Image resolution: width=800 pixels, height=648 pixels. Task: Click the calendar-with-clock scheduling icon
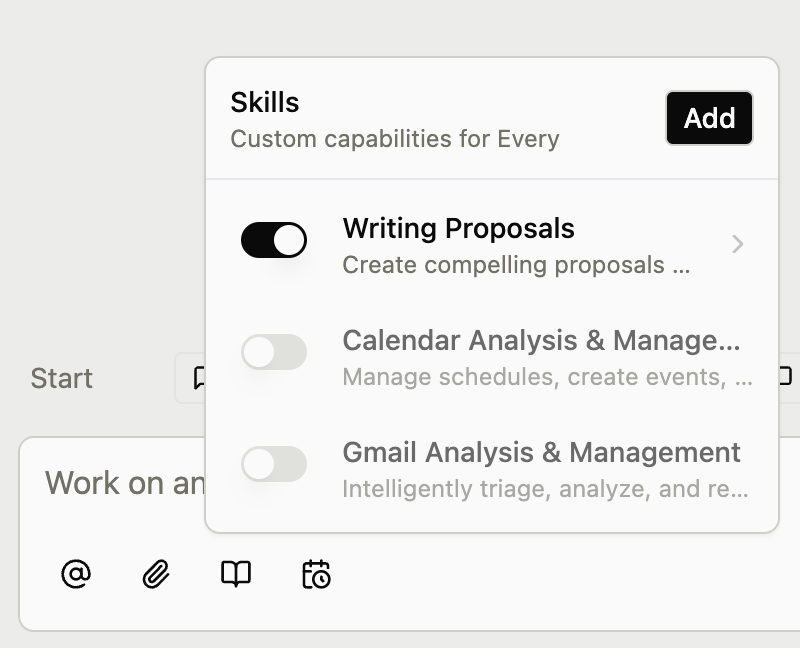pyautogui.click(x=316, y=575)
